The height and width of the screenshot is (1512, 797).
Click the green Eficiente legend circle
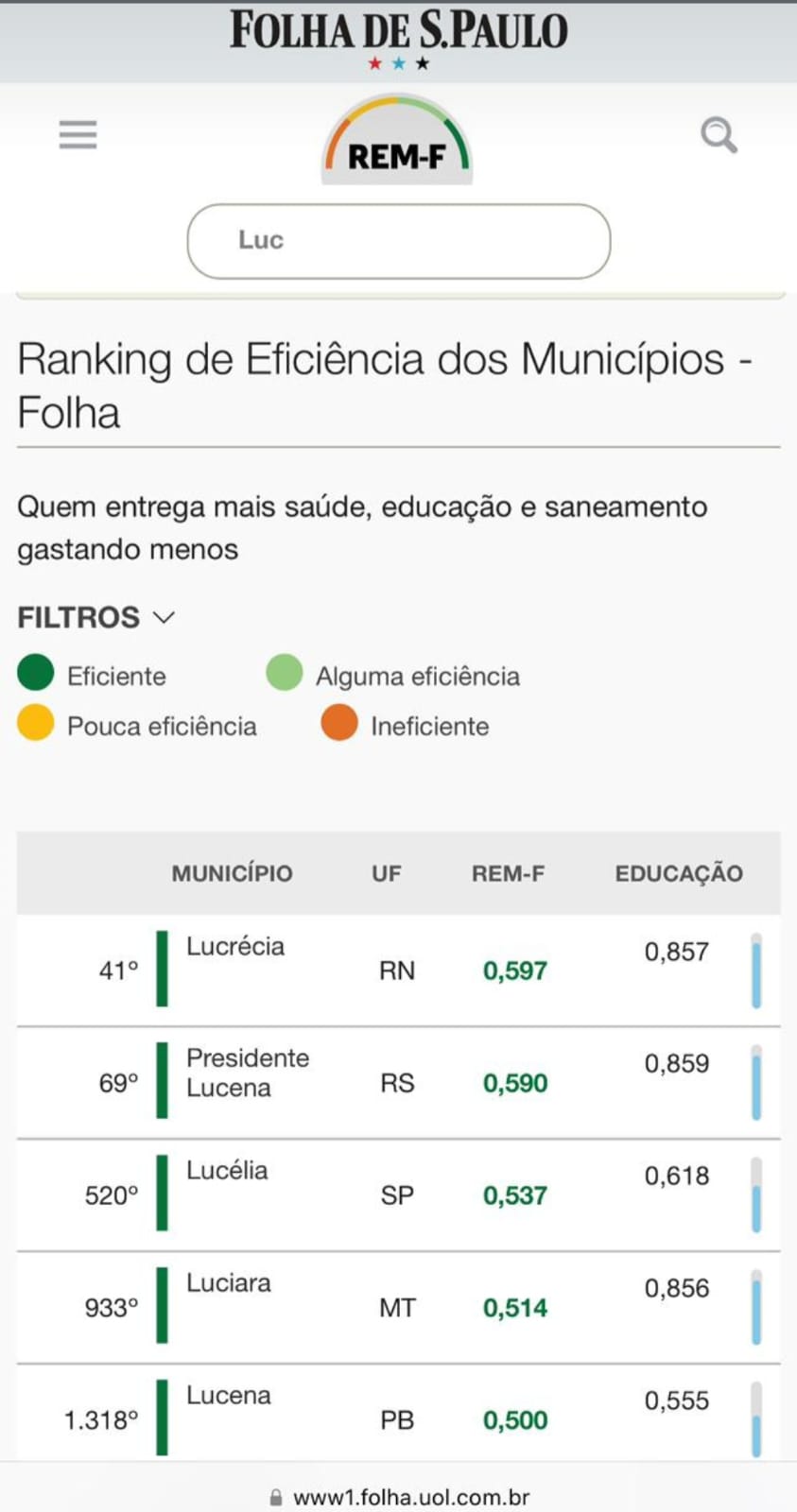click(x=36, y=673)
